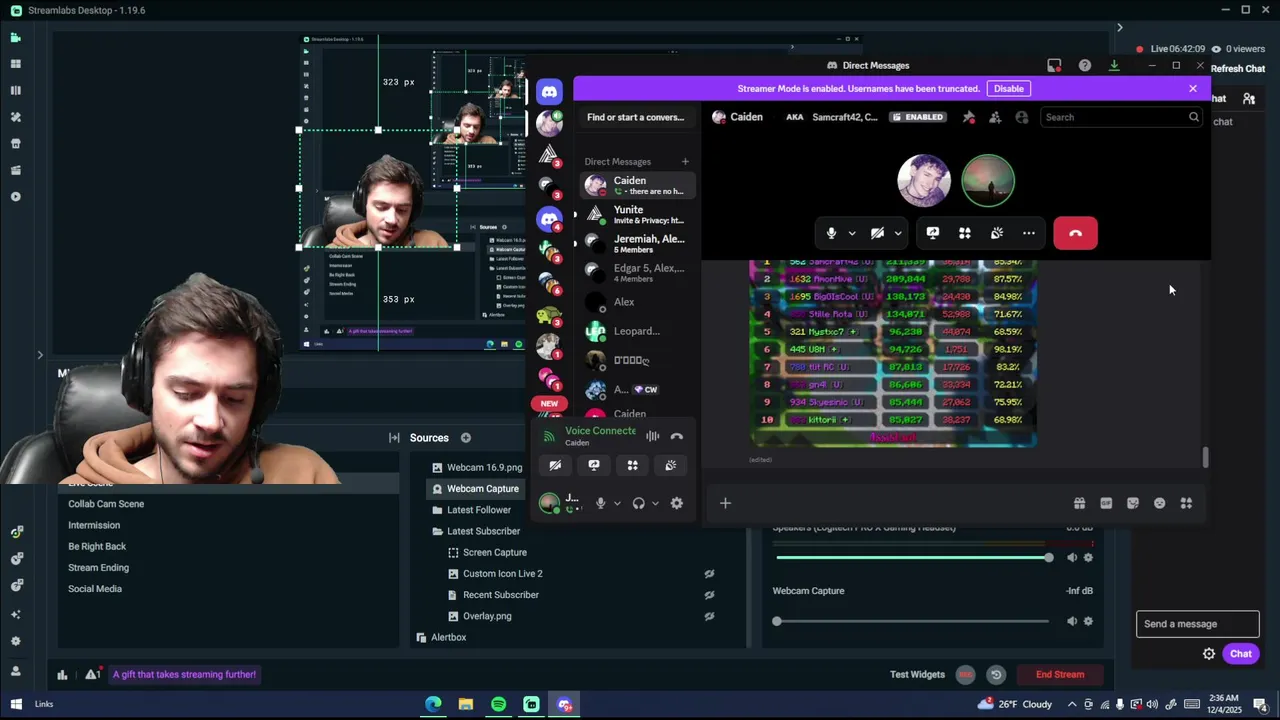Toggle mic mute in Discord user panel

pyautogui.click(x=600, y=503)
